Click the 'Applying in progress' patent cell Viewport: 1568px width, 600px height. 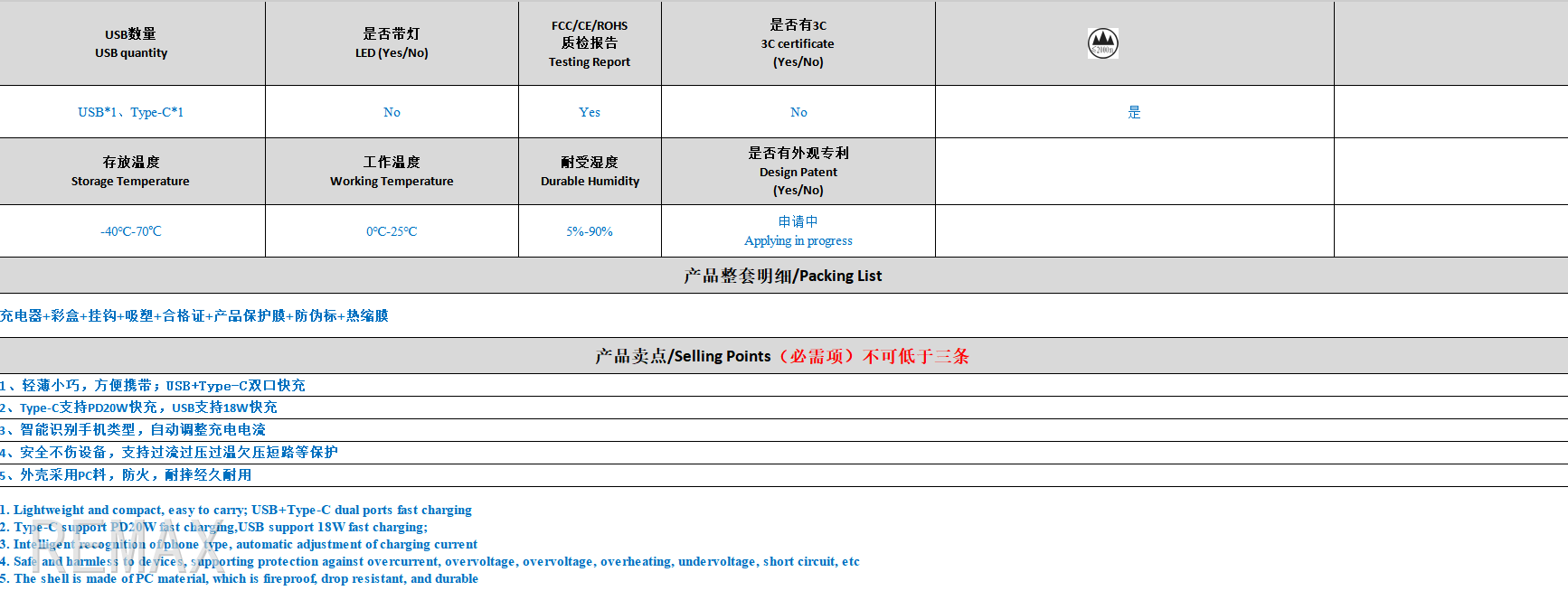(798, 231)
